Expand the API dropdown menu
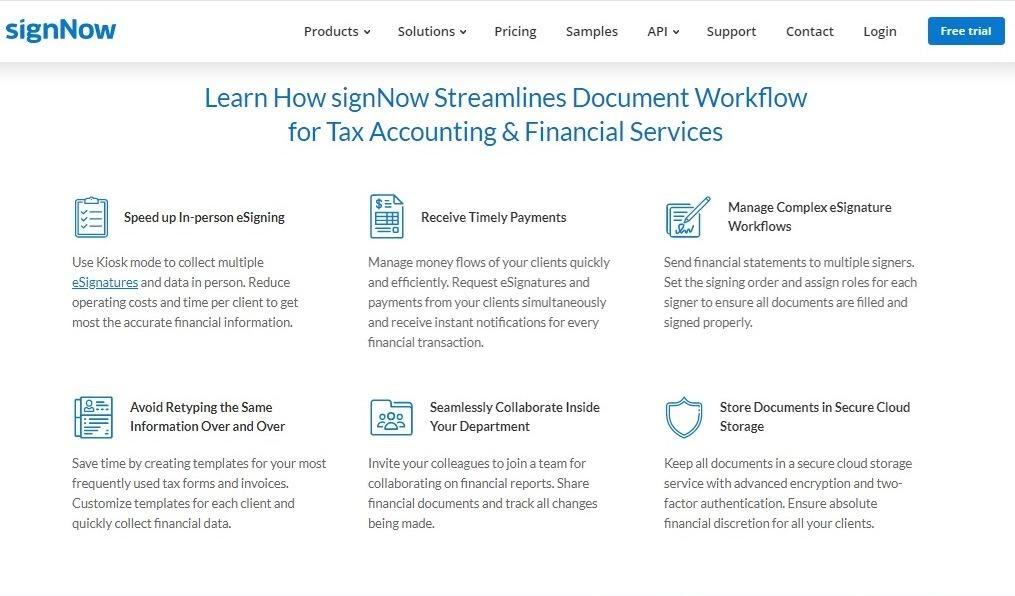Screen dimensions: 1015x596 tap(663, 31)
